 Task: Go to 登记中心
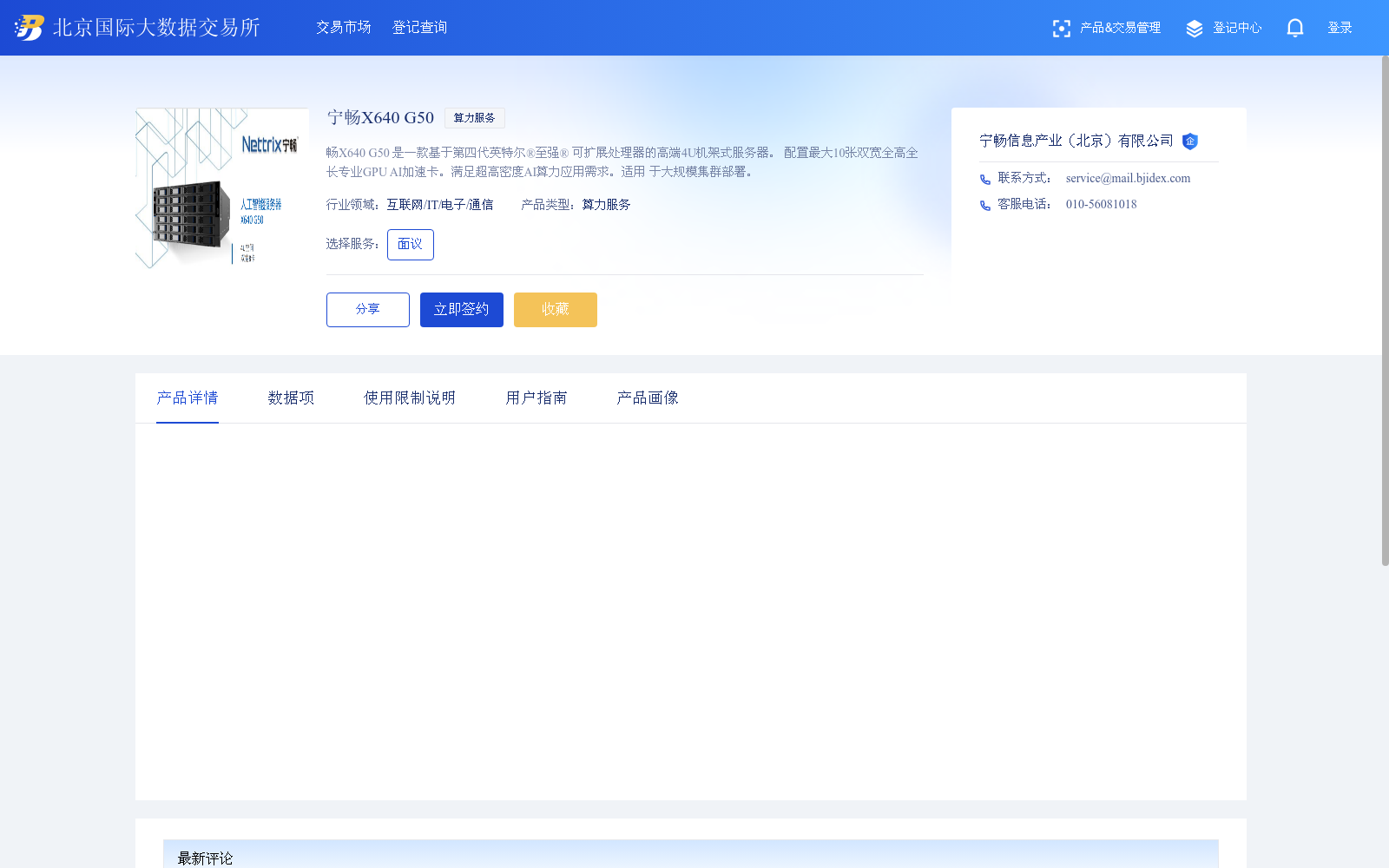(1237, 28)
